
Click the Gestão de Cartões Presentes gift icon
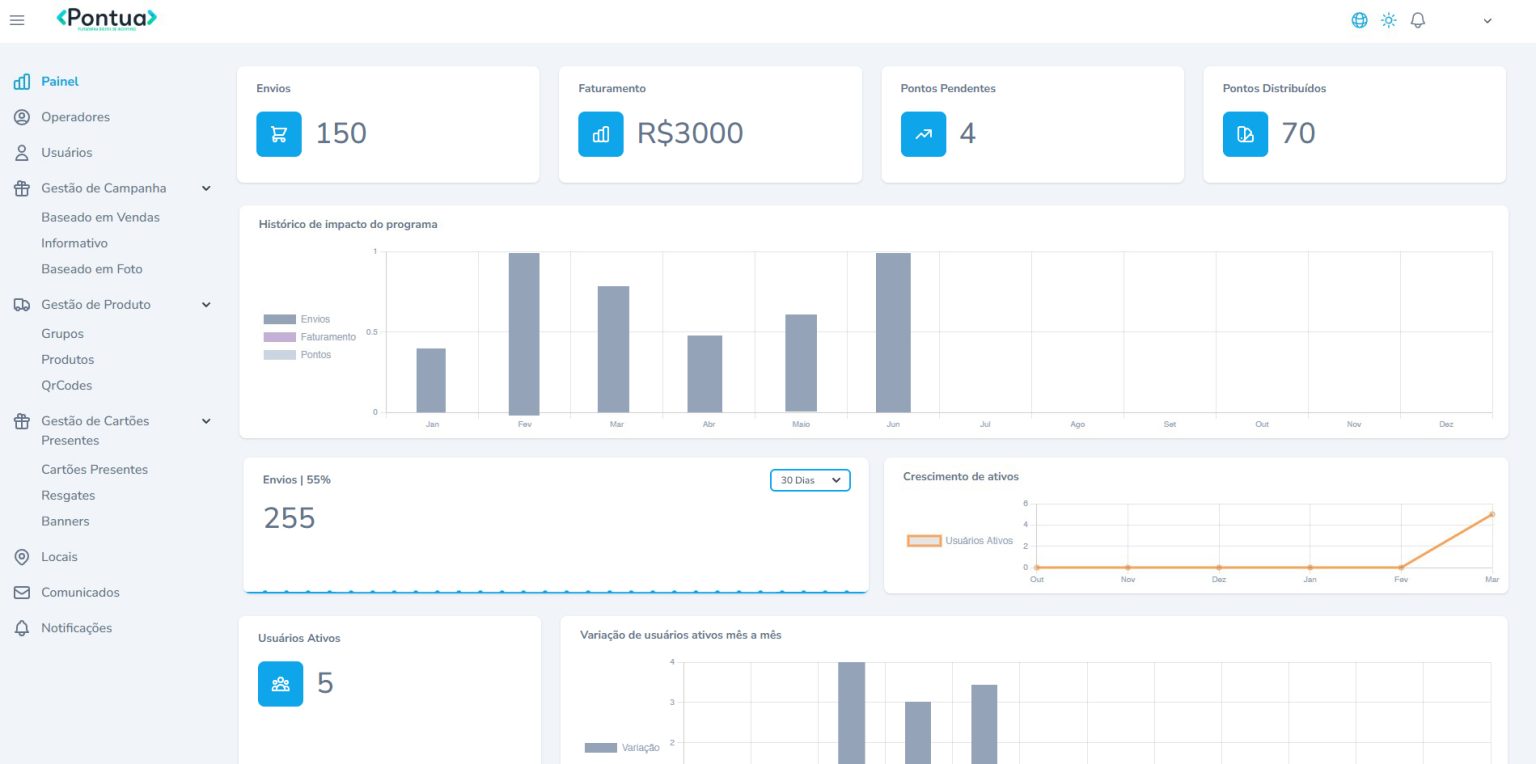pos(22,421)
